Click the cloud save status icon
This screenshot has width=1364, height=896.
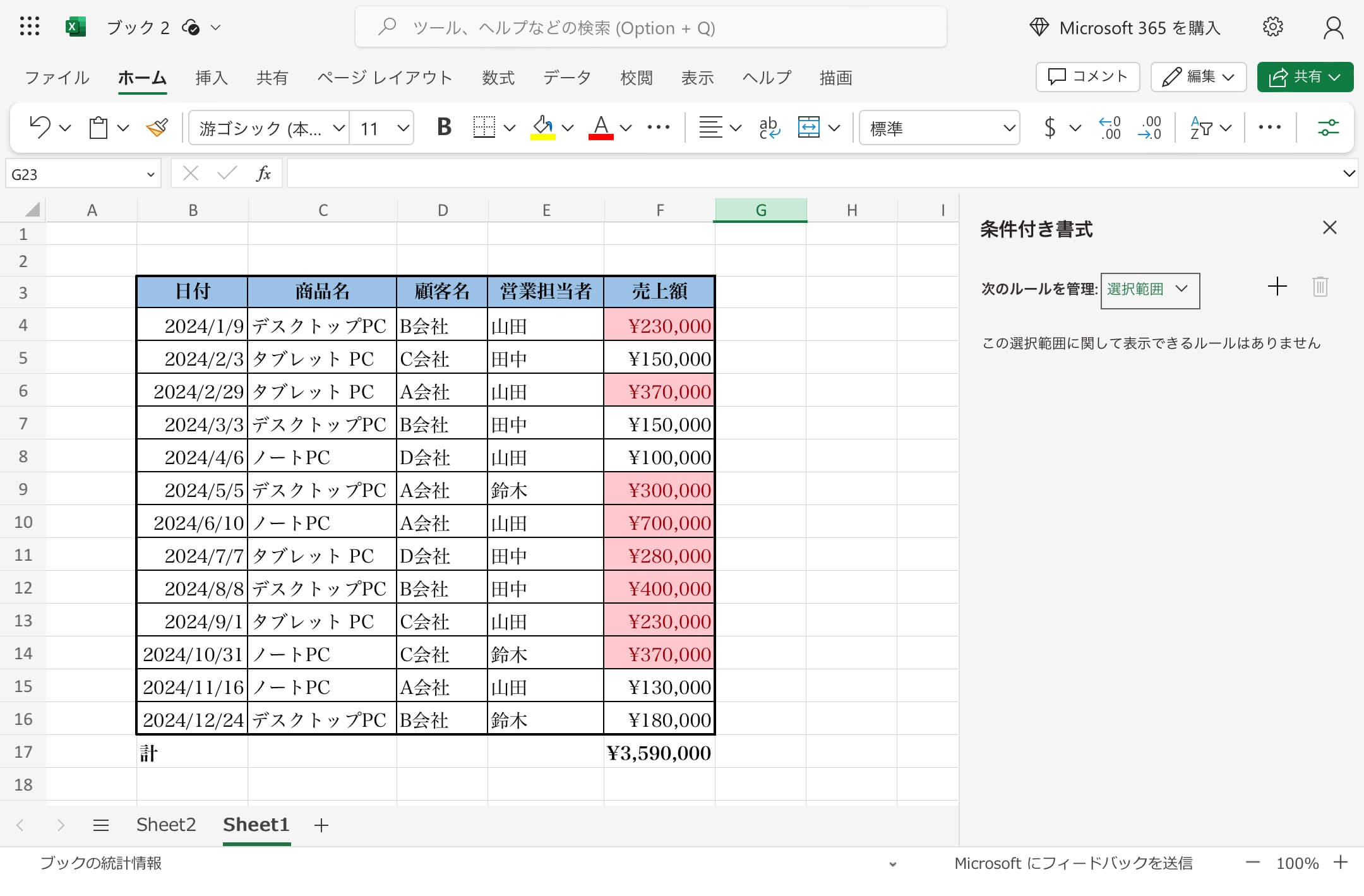(191, 27)
